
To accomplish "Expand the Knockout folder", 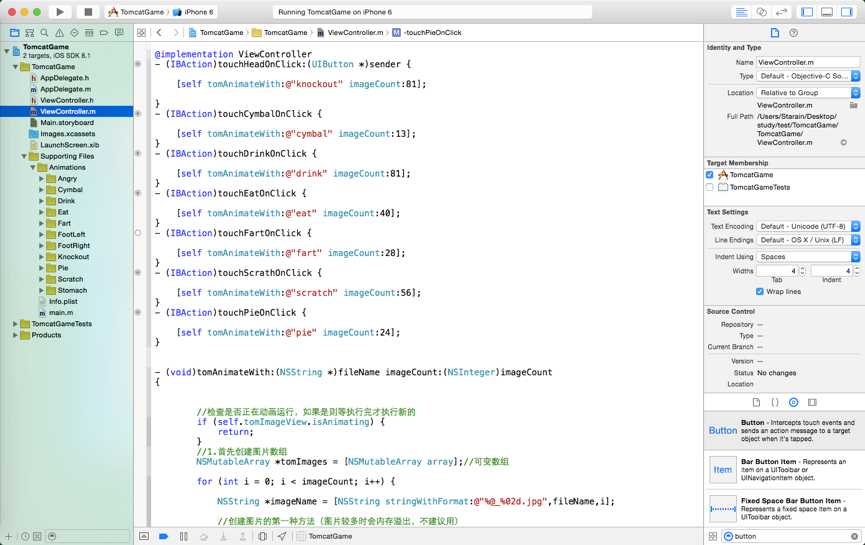I will click(41, 257).
